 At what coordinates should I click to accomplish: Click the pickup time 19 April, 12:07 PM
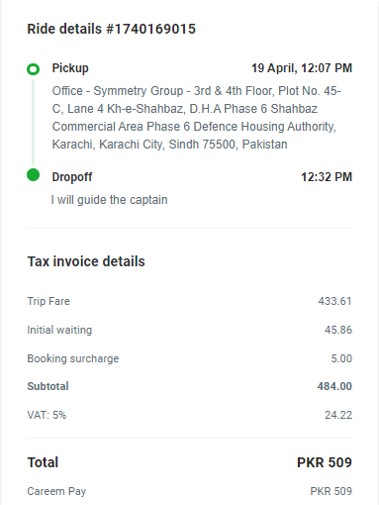[x=301, y=68]
